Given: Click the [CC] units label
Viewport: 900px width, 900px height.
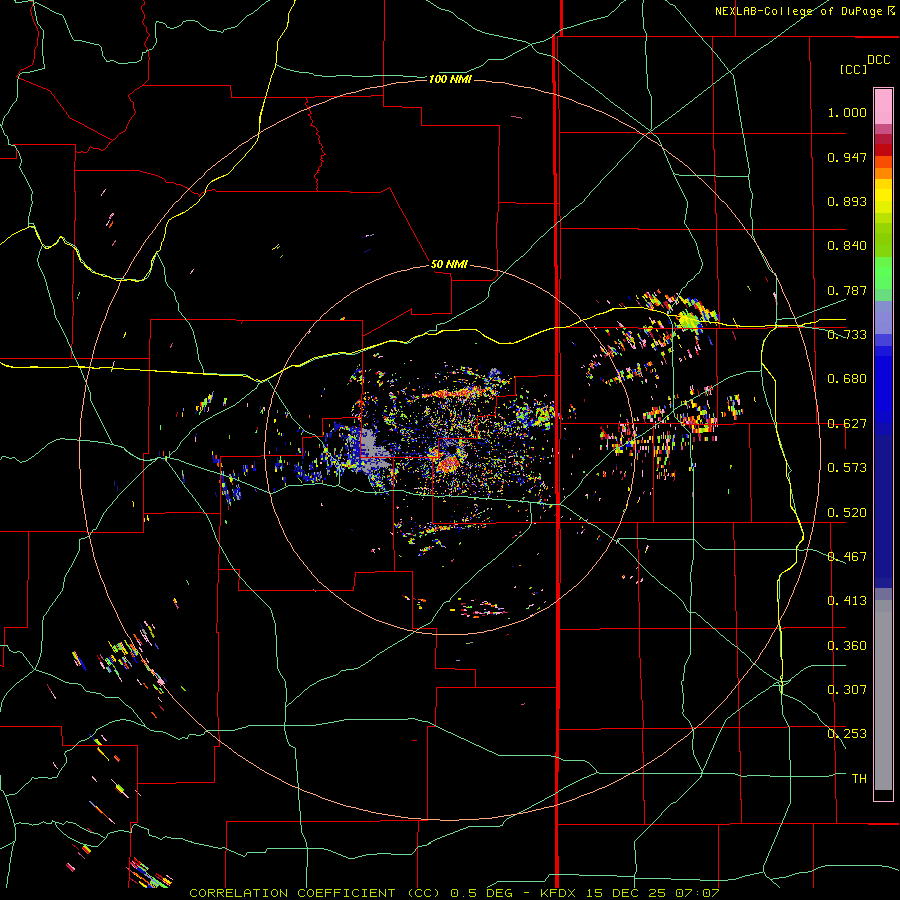Looking at the screenshot, I should click(x=853, y=69).
